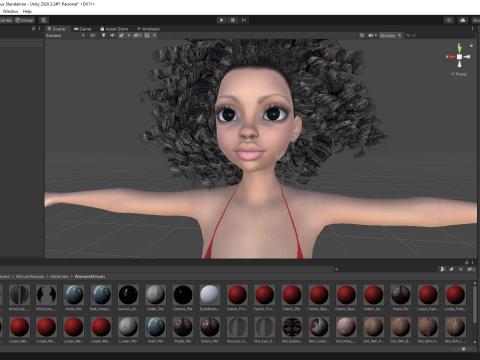This screenshot has width=480, height=360.
Task: Select the Irises_Pbr material
Action: [x=401, y=298]
